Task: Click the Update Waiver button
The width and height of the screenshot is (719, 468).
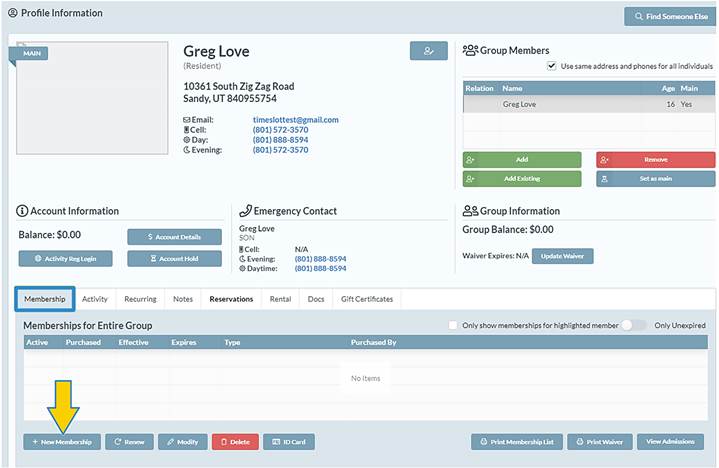Action: [x=561, y=256]
